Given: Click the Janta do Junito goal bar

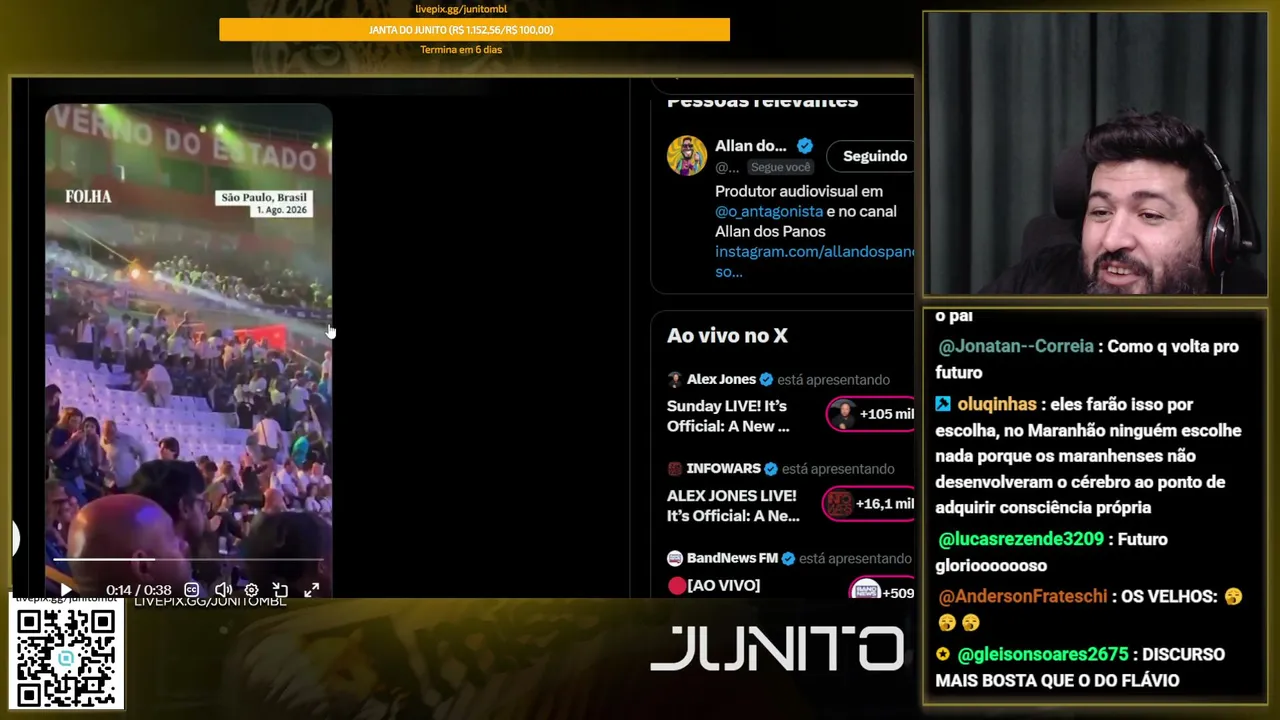Looking at the screenshot, I should [474, 30].
